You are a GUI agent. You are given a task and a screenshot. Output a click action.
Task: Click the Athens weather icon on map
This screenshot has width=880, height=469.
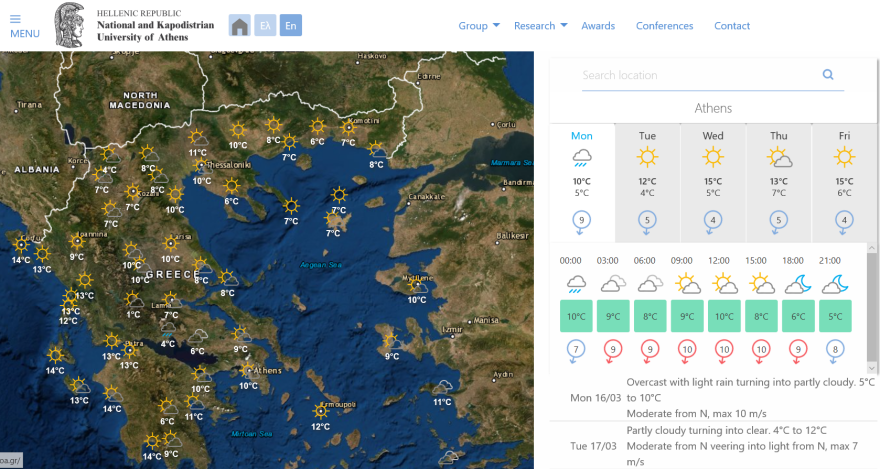(248, 369)
